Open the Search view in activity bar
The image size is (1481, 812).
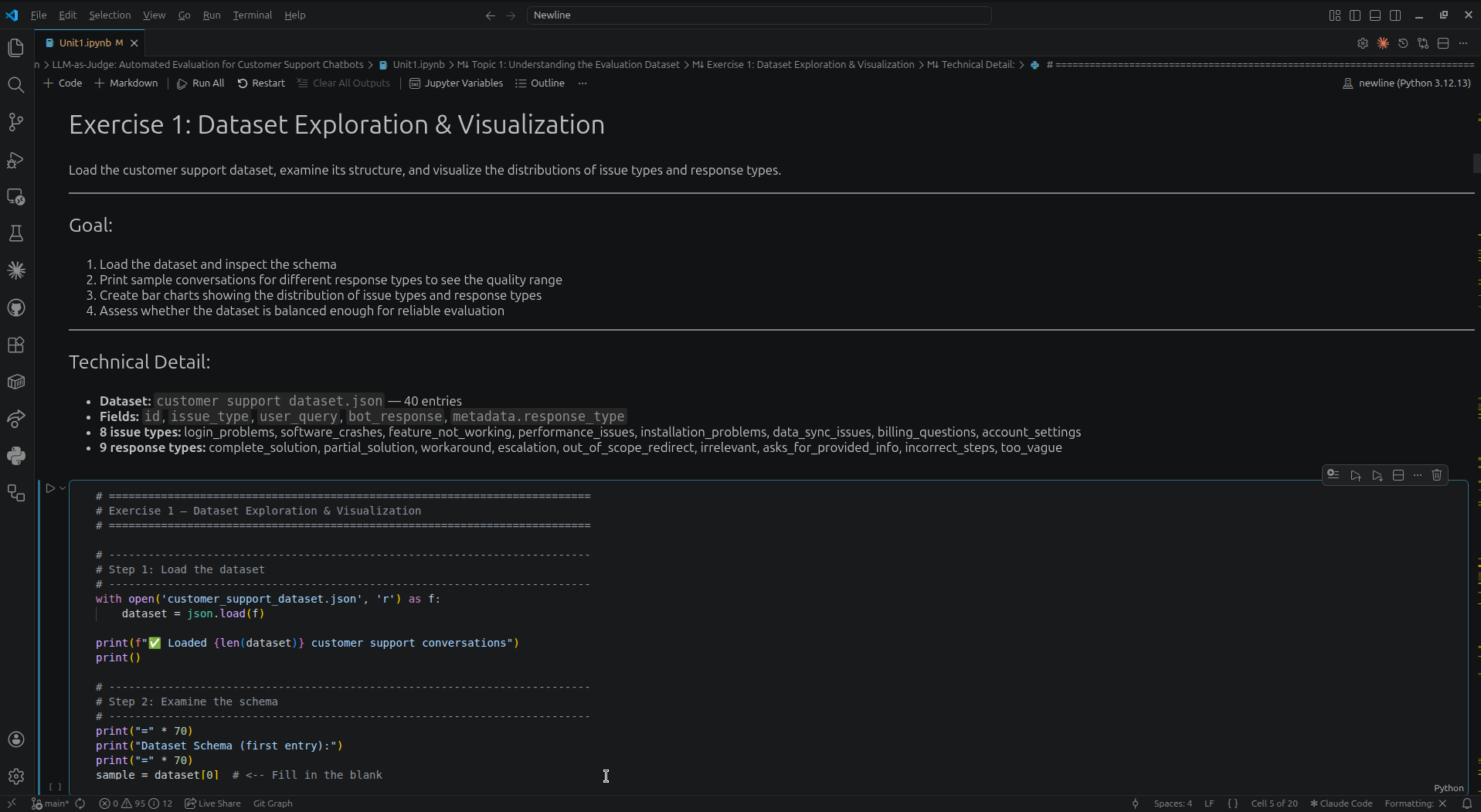point(16,85)
